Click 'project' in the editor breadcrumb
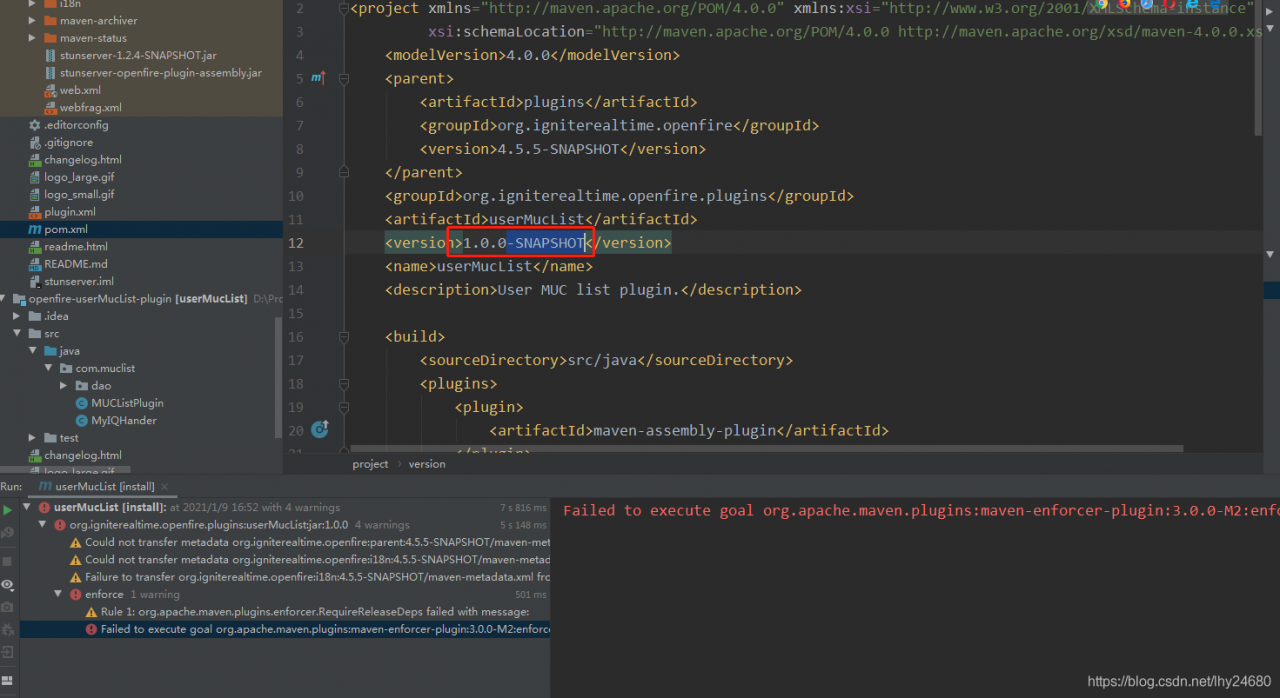 (x=370, y=464)
